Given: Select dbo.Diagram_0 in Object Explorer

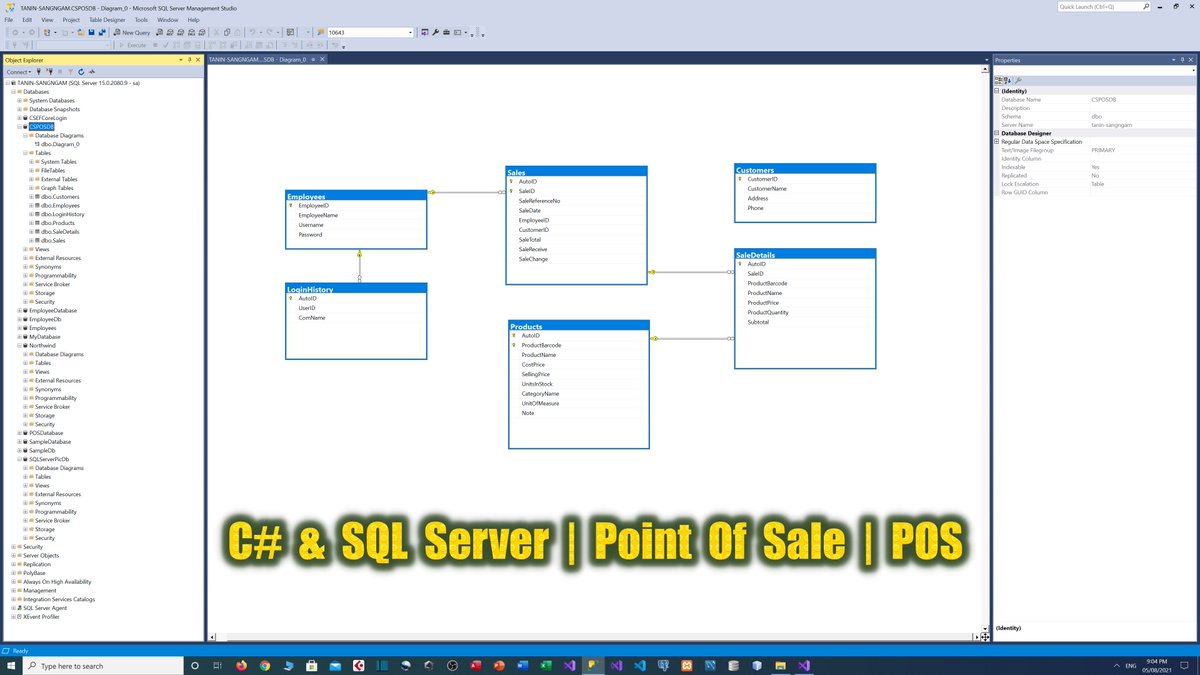Looking at the screenshot, I should pos(60,144).
